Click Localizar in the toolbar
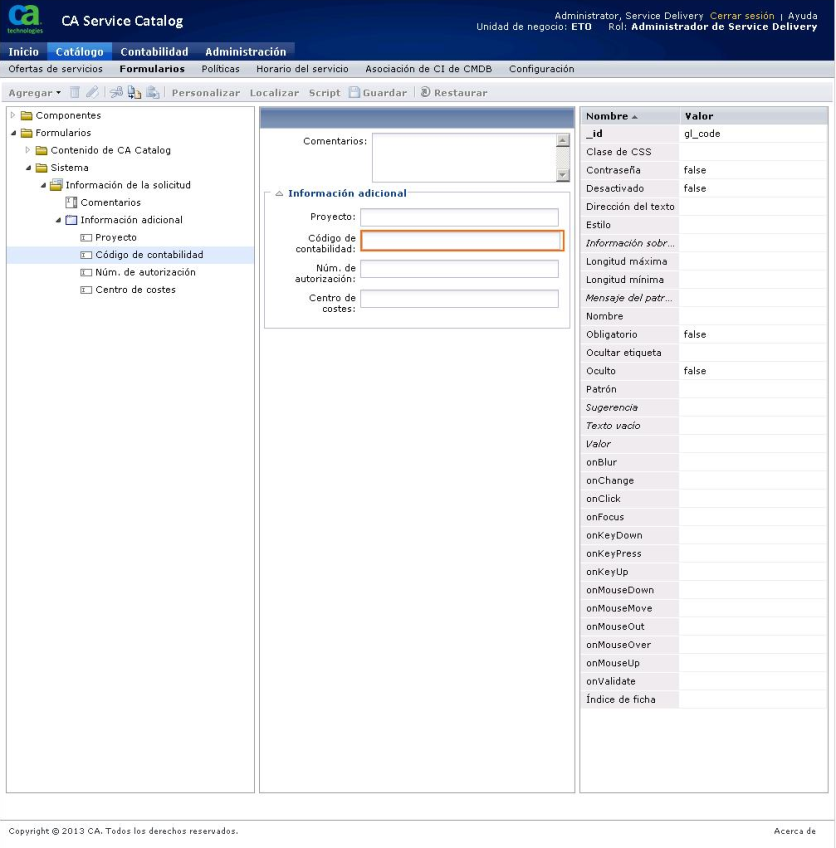The image size is (836, 848). pyautogui.click(x=274, y=92)
